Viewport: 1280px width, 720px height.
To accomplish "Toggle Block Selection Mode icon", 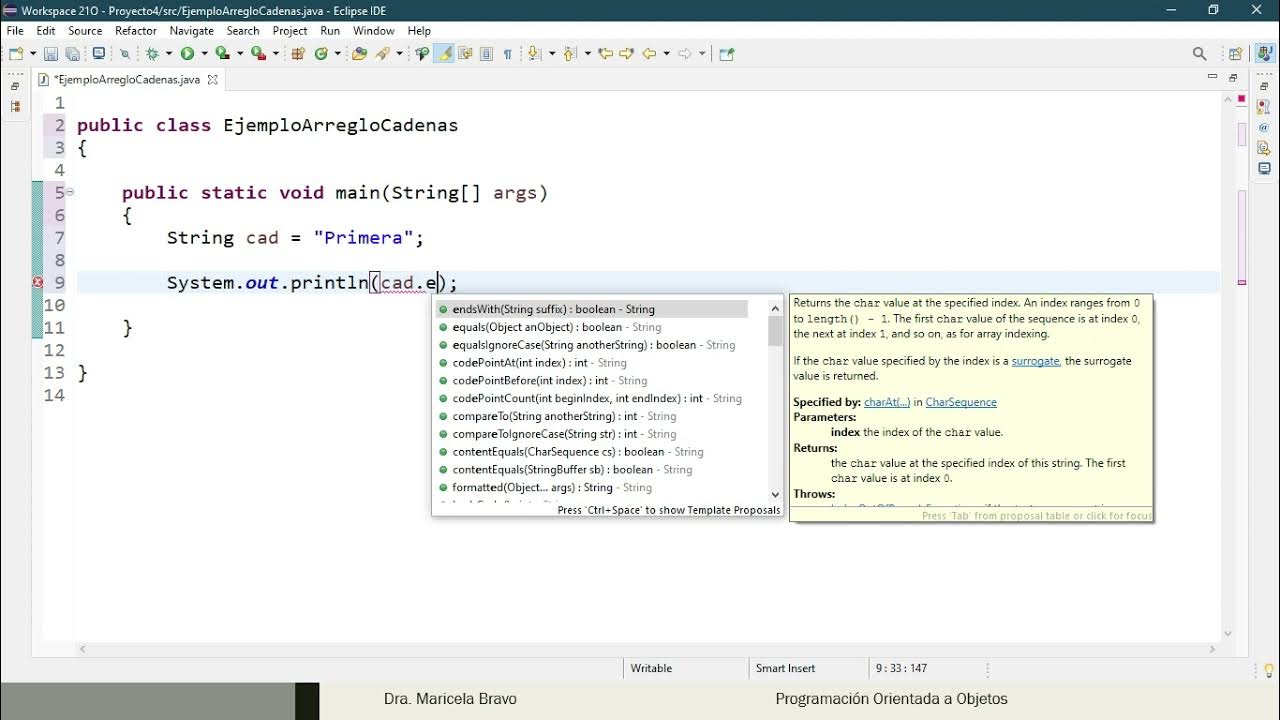I will pyautogui.click(x=486, y=54).
